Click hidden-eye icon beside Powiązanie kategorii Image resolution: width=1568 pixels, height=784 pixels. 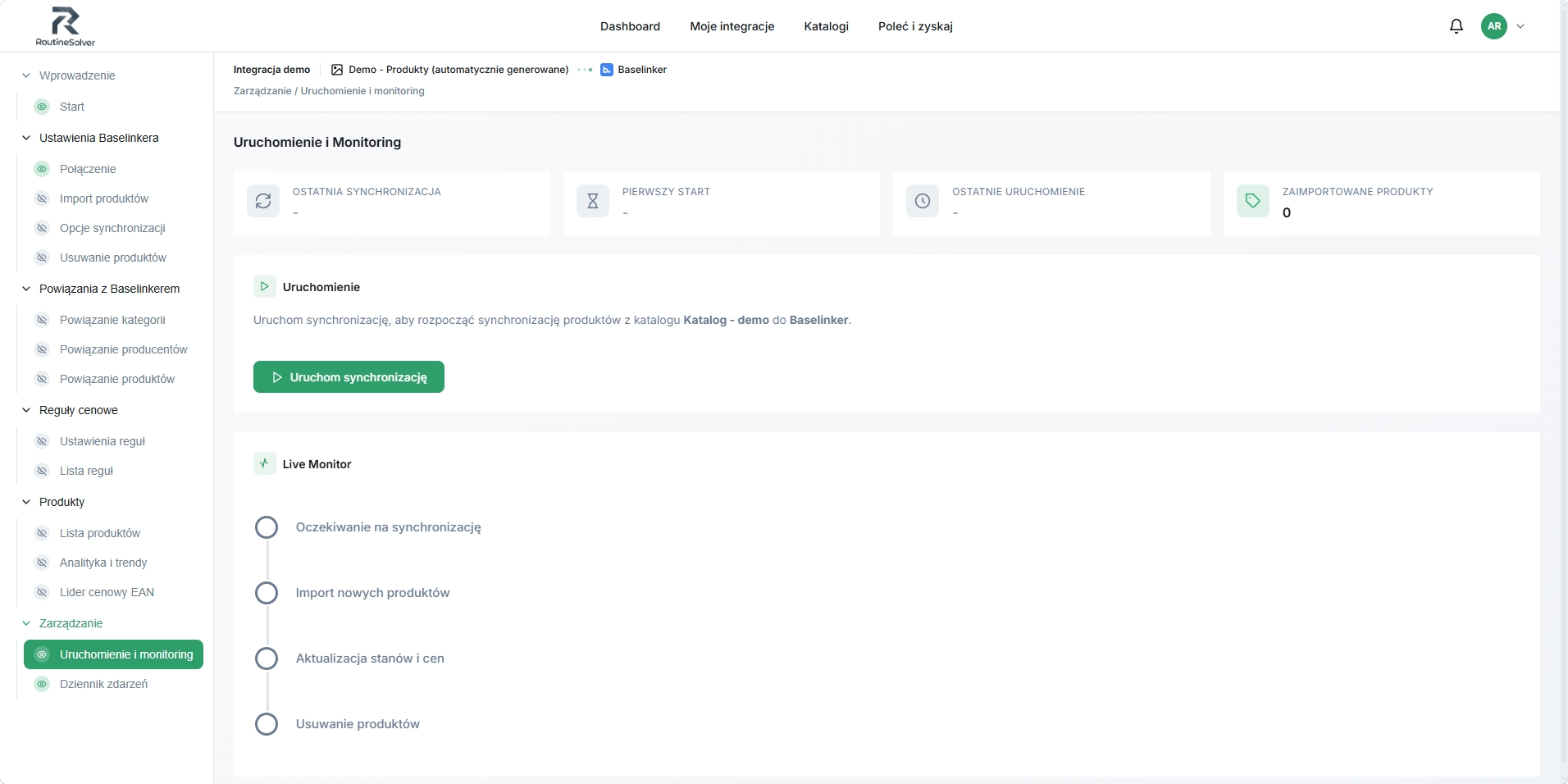42,320
